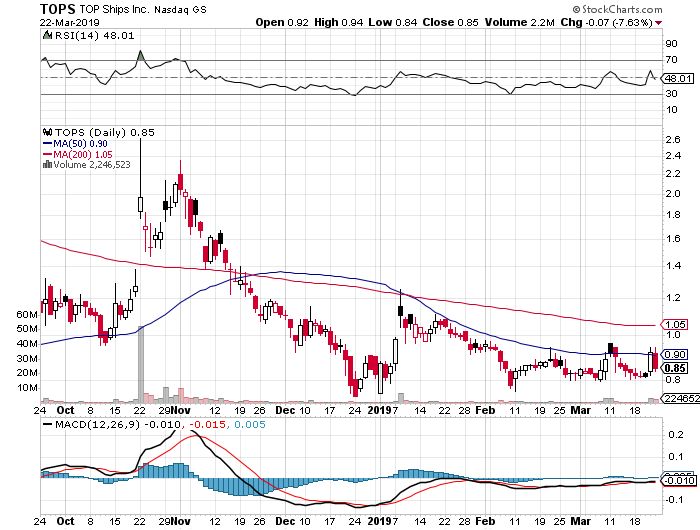This screenshot has width=700, height=530.
Task: Click the Nasdaq GS exchange label
Action: [x=180, y=9]
